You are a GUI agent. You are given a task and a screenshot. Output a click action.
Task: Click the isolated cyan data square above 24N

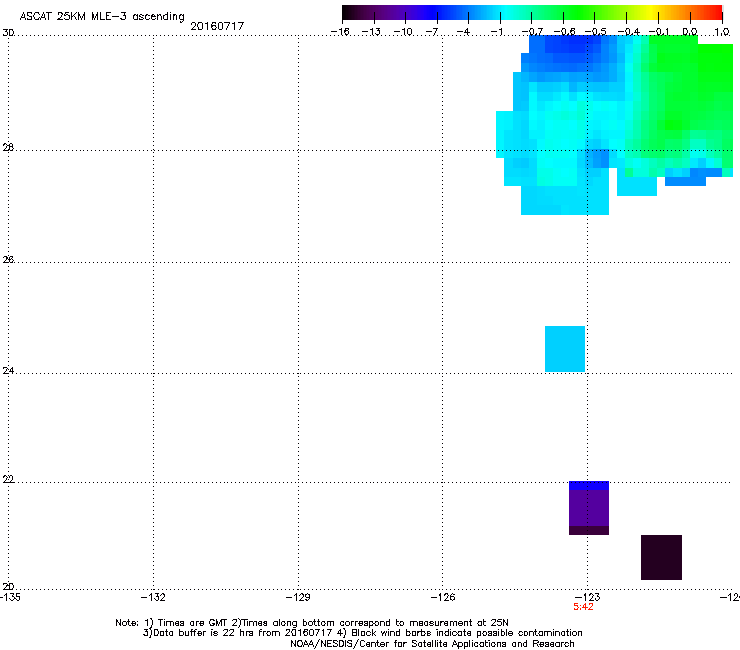pyautogui.click(x=565, y=349)
